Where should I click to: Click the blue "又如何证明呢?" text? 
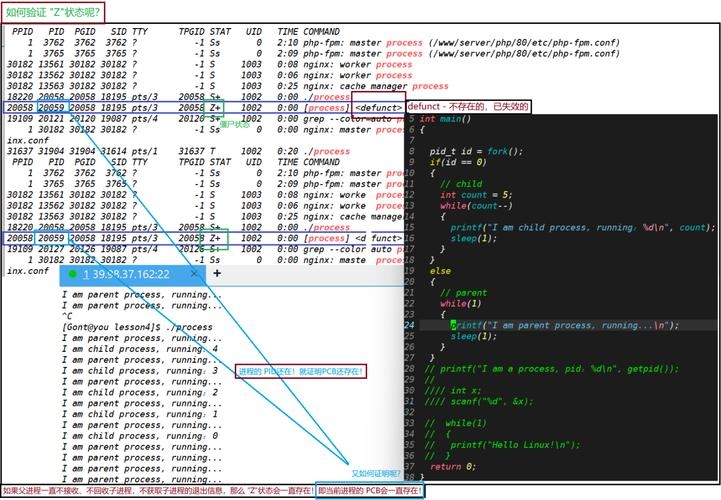(x=375, y=473)
